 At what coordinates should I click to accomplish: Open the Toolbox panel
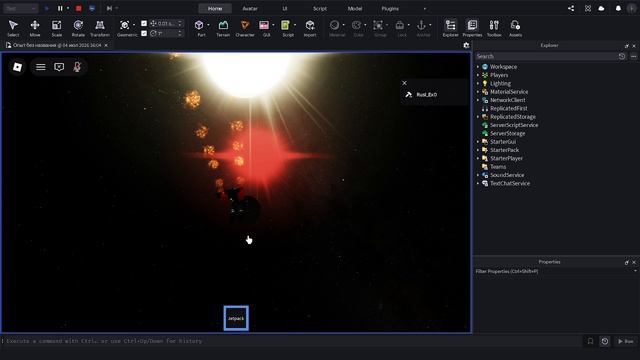point(494,28)
